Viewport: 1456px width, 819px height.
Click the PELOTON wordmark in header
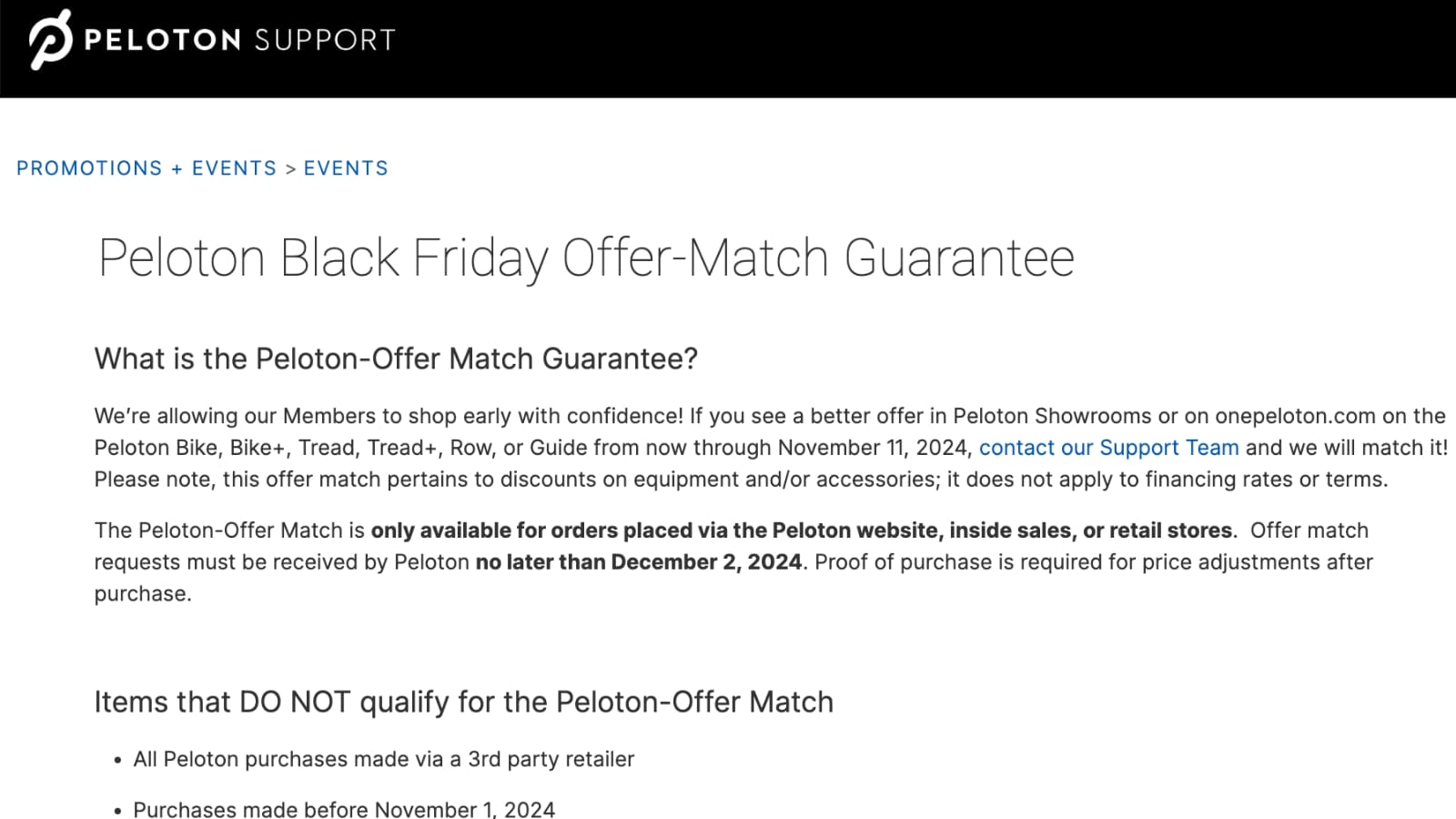162,40
